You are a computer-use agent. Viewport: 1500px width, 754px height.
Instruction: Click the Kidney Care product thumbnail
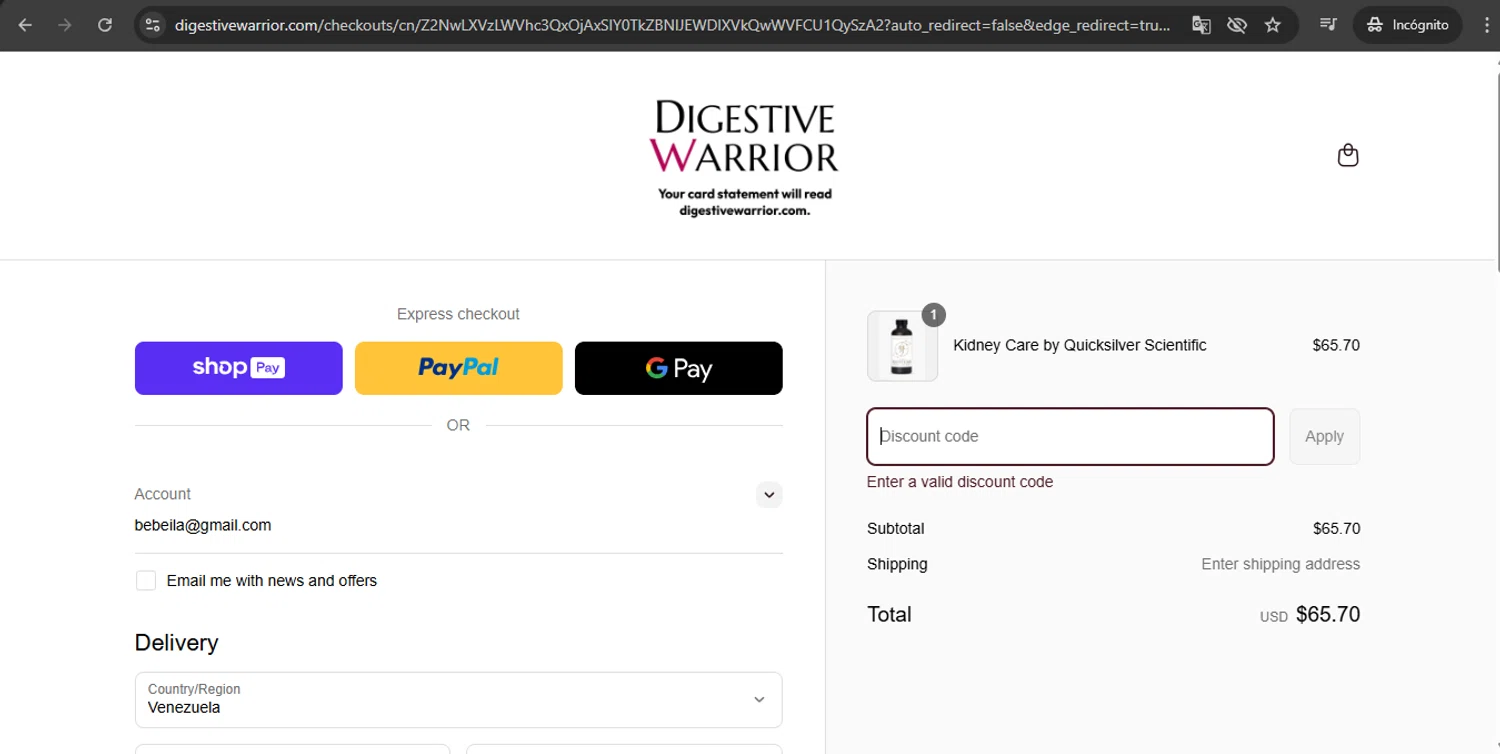902,346
